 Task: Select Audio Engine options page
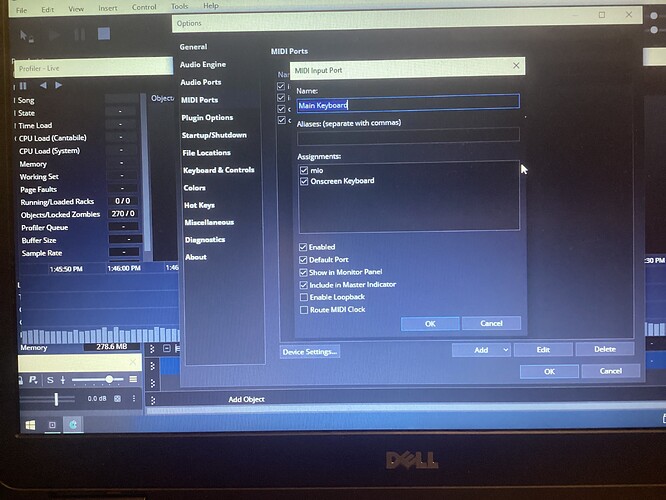click(x=203, y=65)
